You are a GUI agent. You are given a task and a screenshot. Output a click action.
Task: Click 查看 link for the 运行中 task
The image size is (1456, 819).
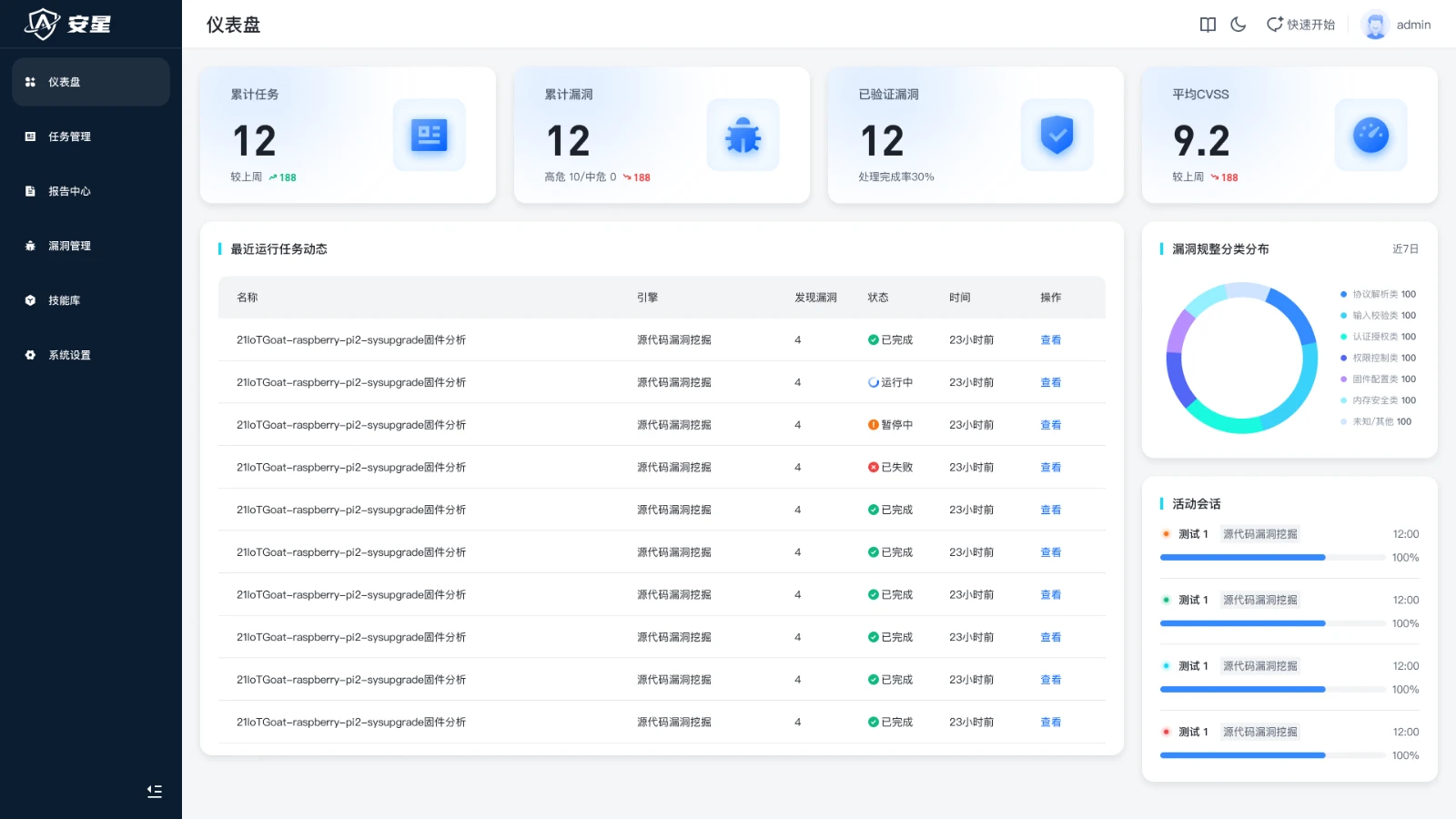pyautogui.click(x=1050, y=382)
